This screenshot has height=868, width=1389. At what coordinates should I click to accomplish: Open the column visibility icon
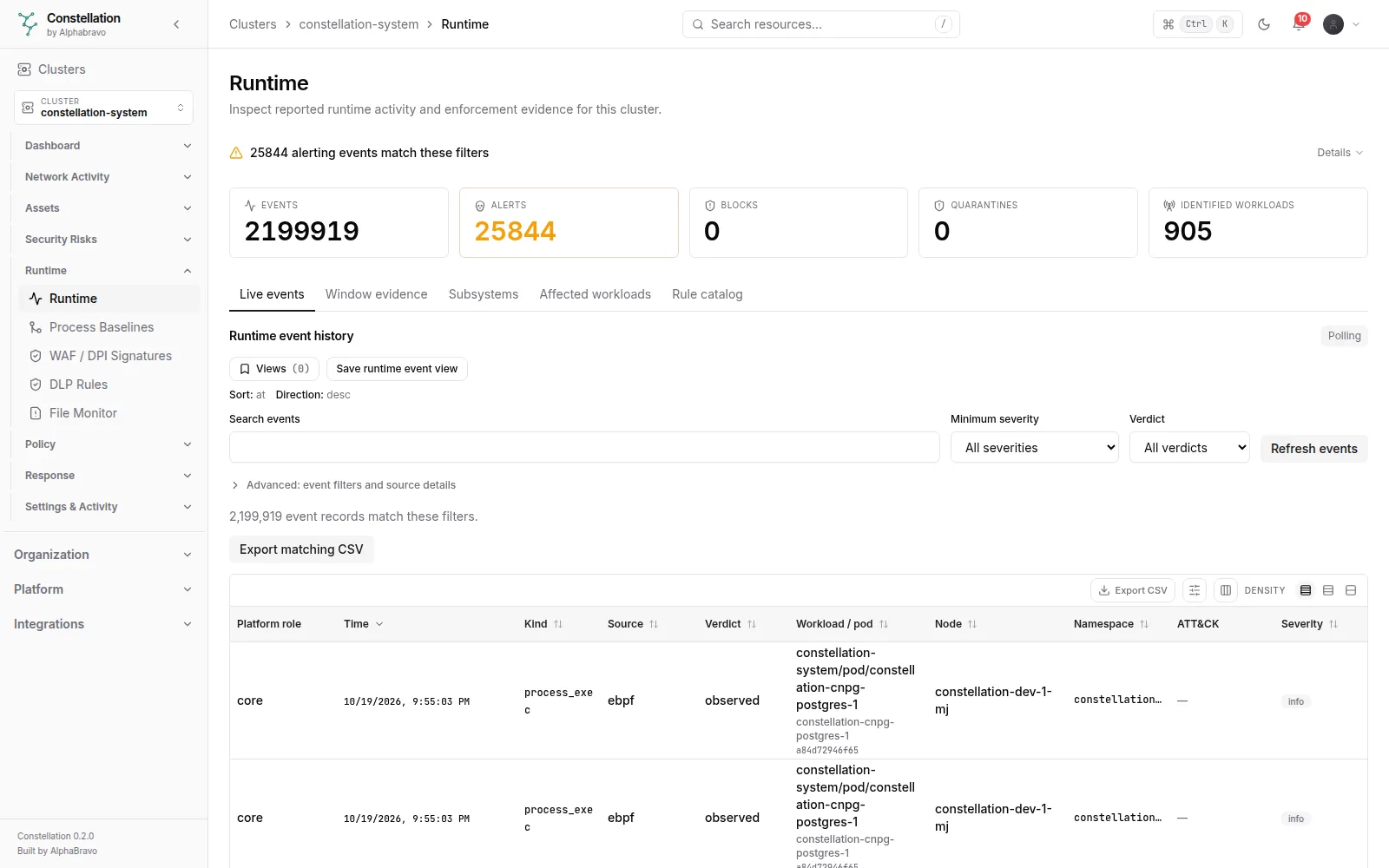1226,590
